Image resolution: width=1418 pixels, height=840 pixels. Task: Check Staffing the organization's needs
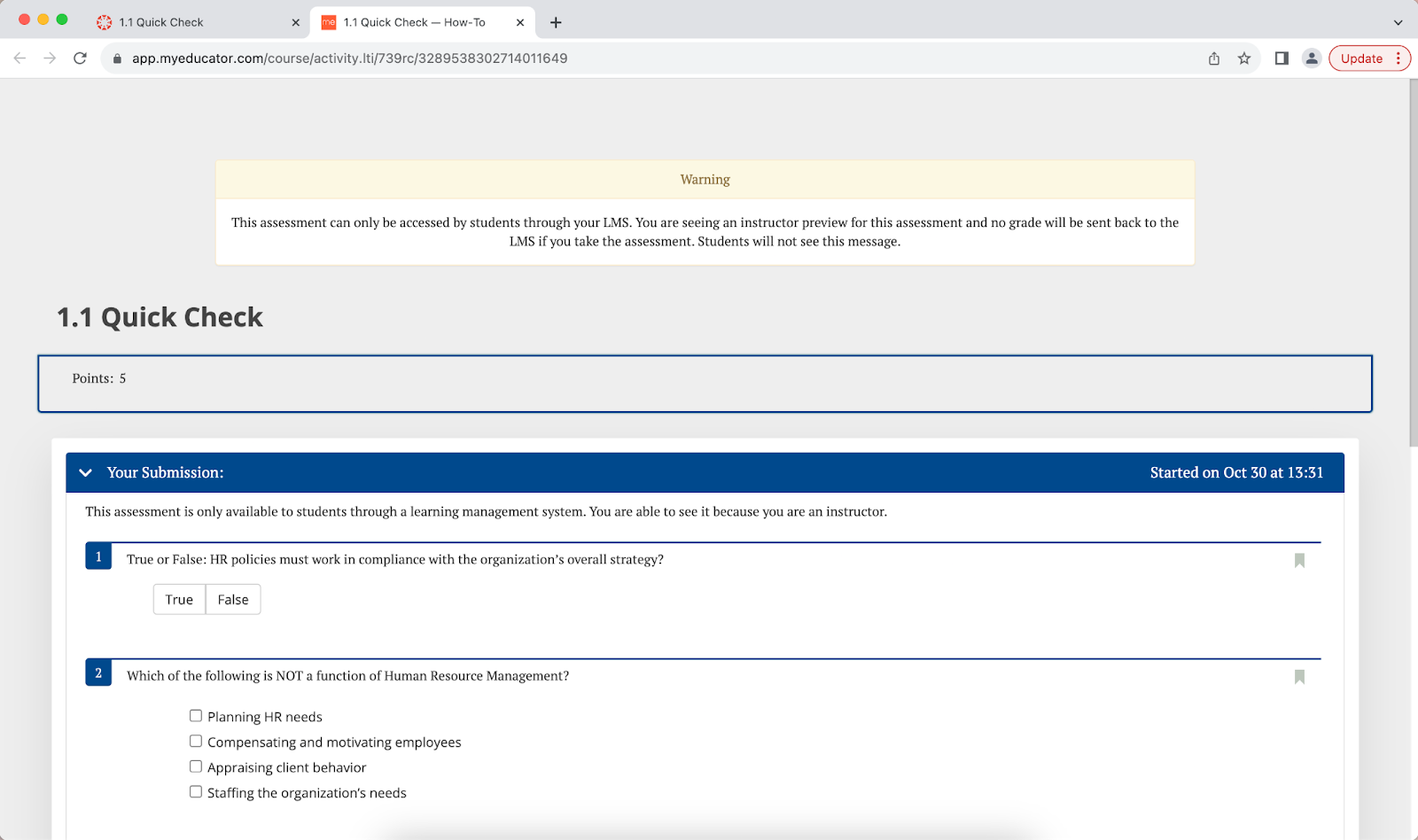click(x=196, y=791)
